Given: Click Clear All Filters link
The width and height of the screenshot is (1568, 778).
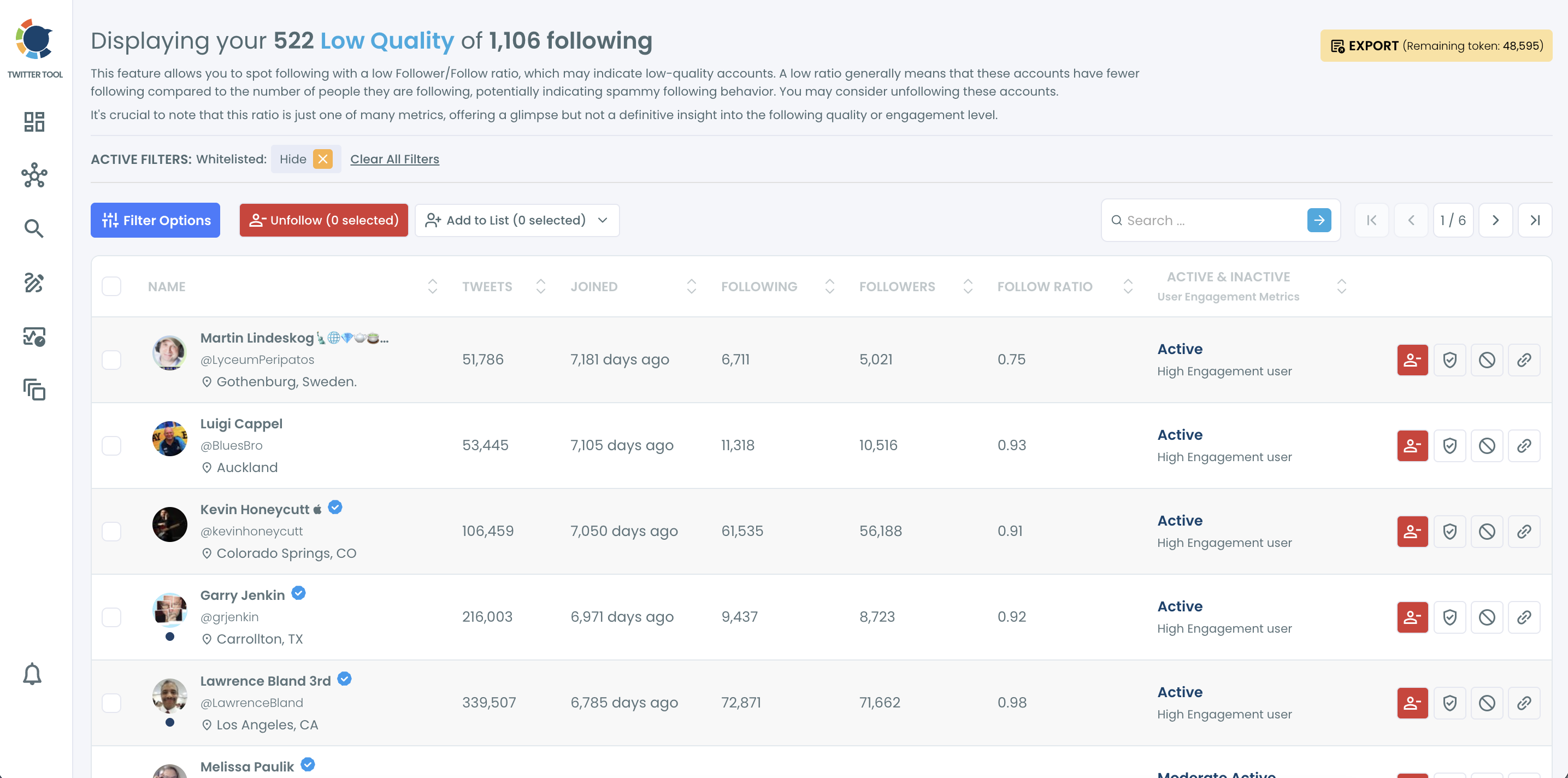Looking at the screenshot, I should 394,159.
